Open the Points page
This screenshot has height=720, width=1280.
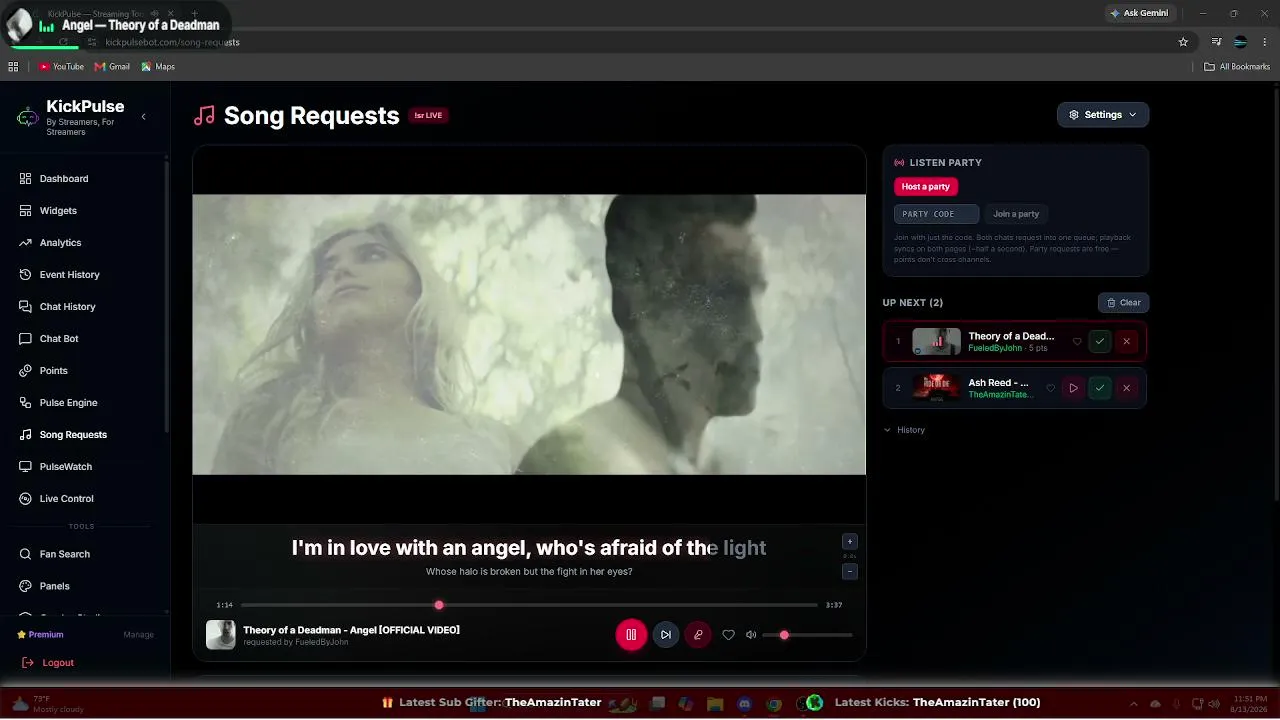pos(54,371)
